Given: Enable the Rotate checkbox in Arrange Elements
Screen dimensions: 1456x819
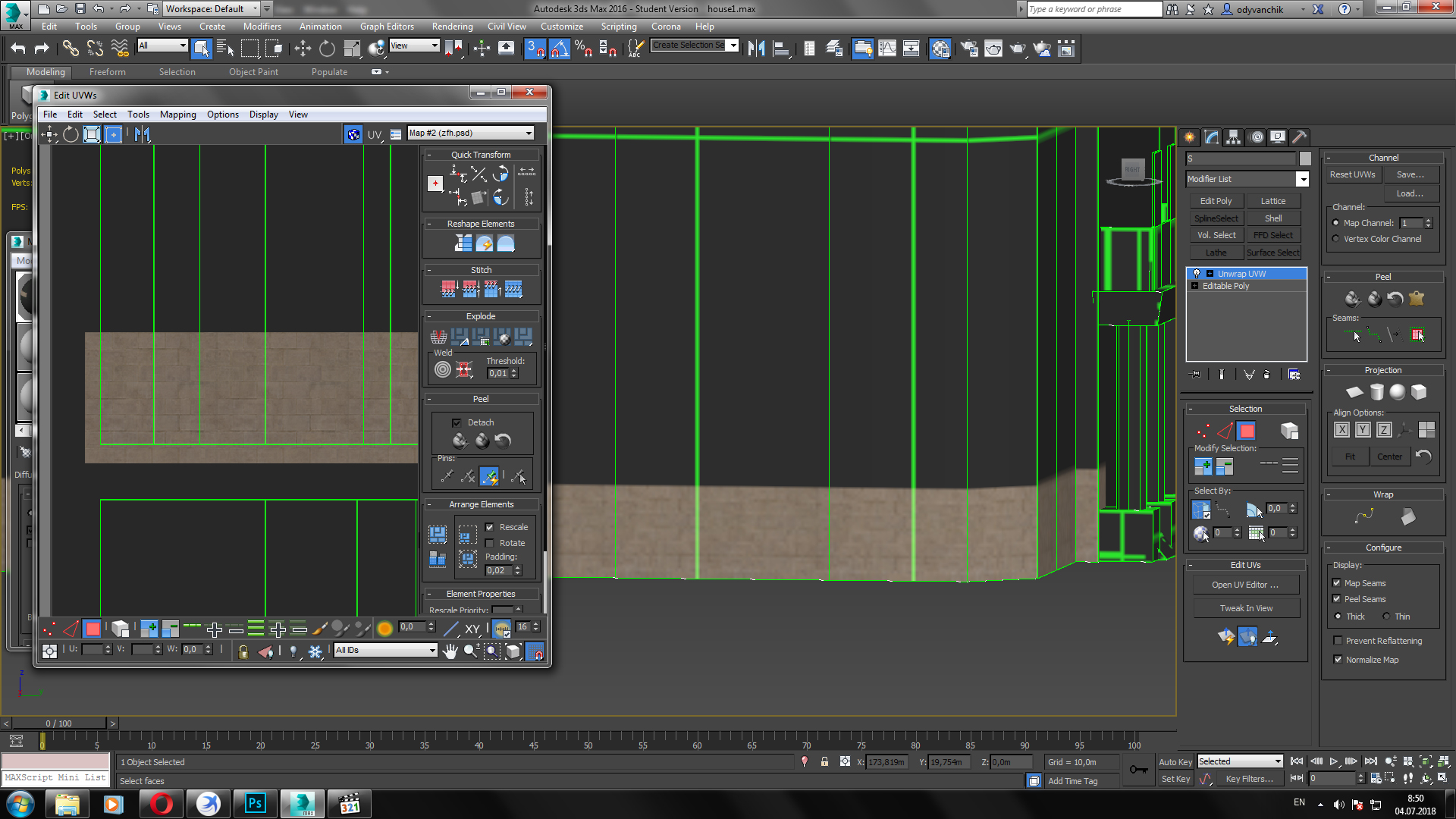Looking at the screenshot, I should pyautogui.click(x=490, y=543).
